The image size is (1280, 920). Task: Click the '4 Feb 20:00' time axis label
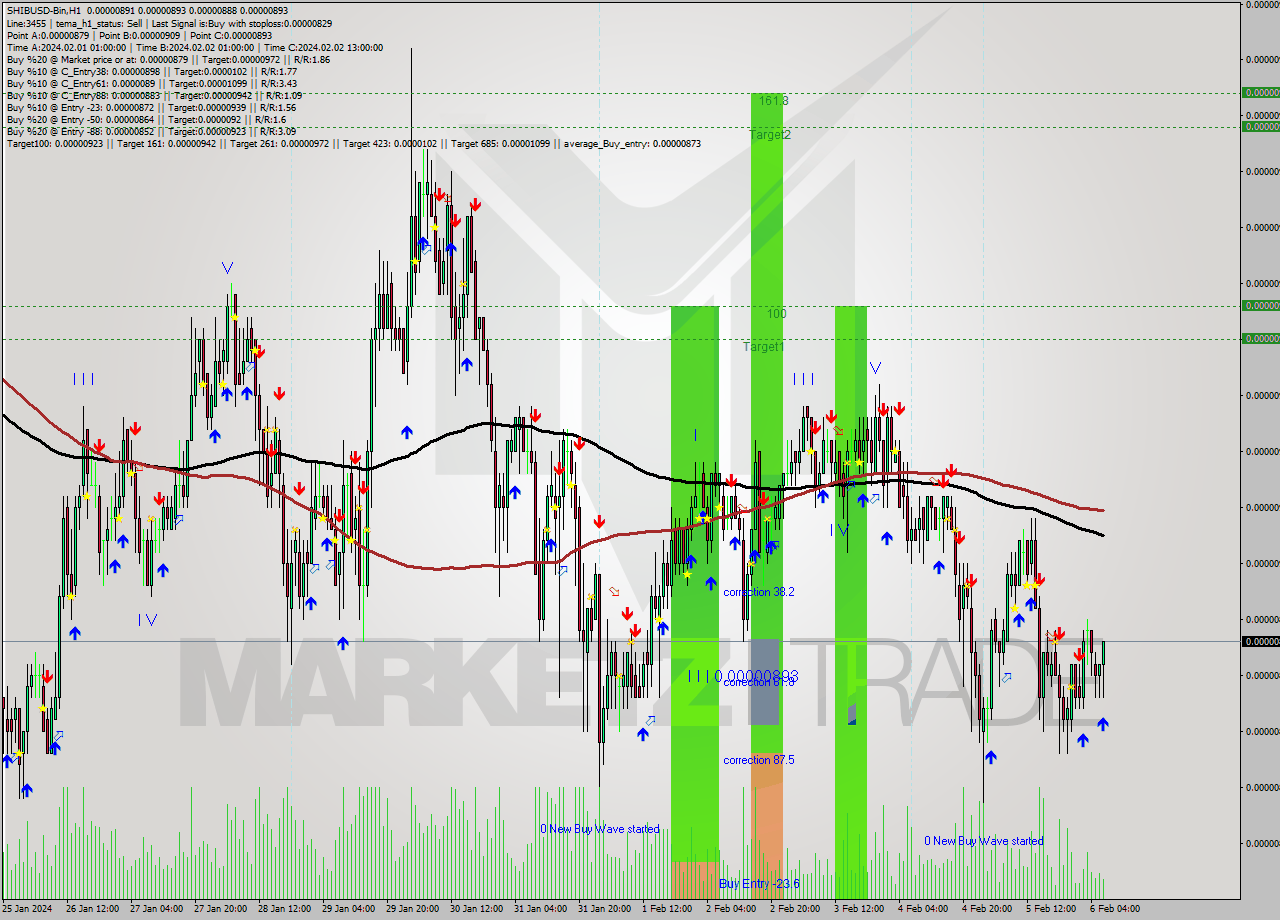pyautogui.click(x=987, y=909)
